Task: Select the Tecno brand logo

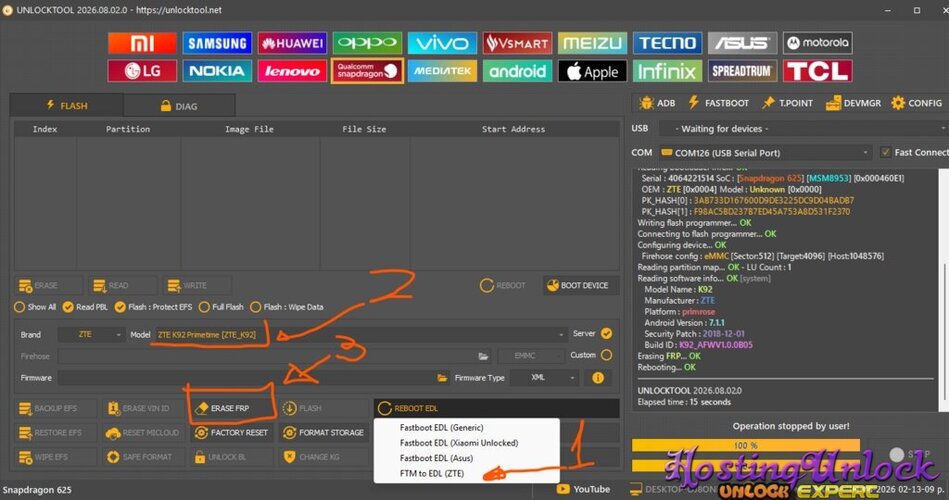Action: [x=668, y=43]
